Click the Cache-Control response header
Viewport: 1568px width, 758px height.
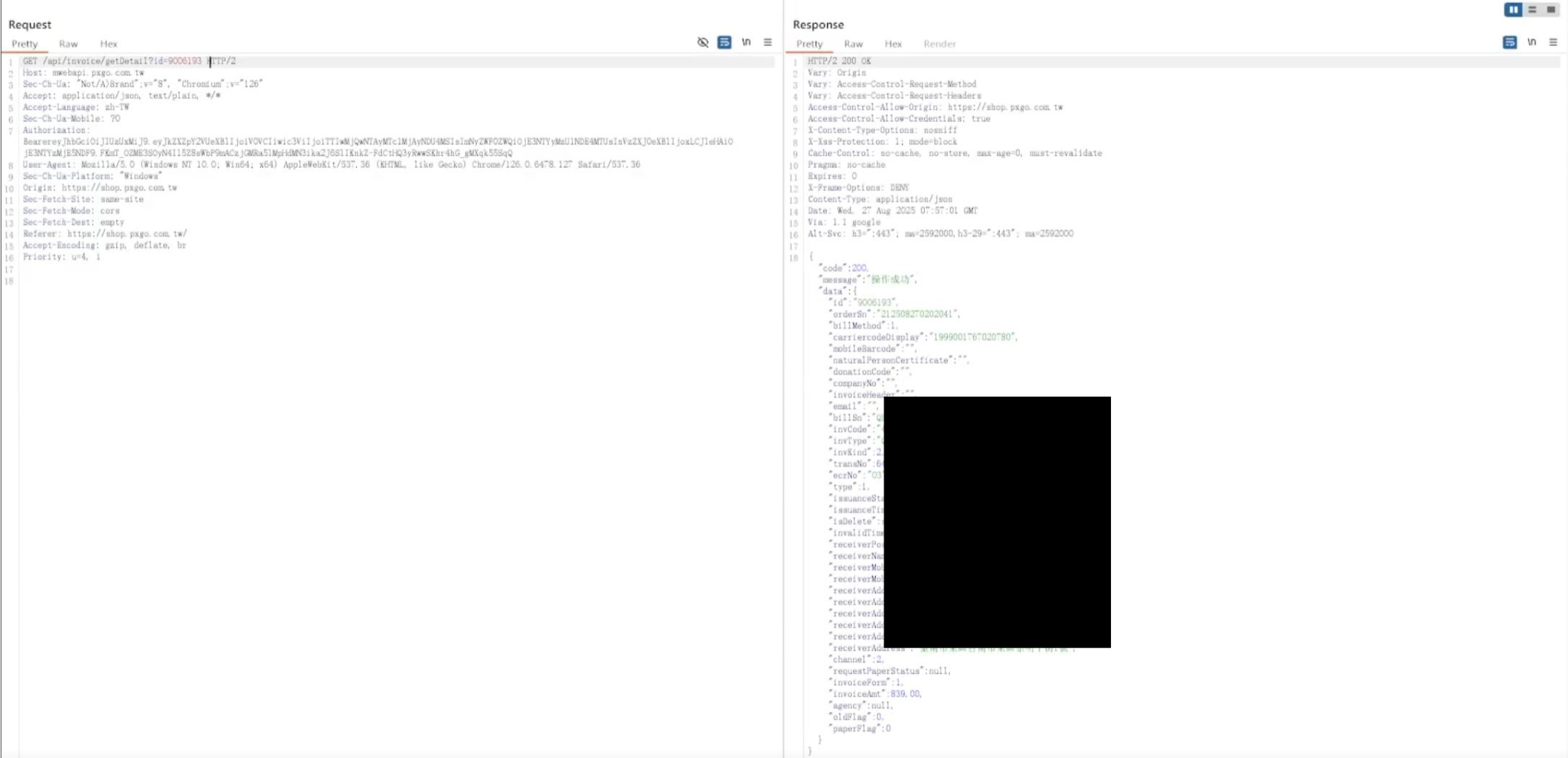955,153
